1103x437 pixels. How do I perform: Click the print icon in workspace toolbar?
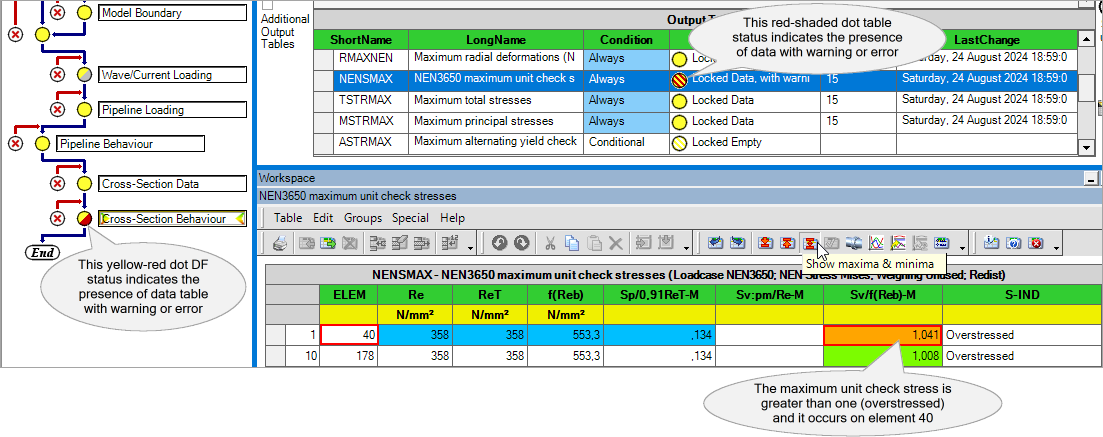pyautogui.click(x=280, y=242)
